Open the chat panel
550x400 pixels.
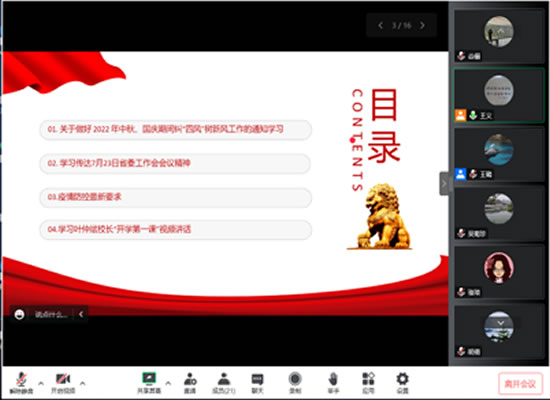click(257, 382)
